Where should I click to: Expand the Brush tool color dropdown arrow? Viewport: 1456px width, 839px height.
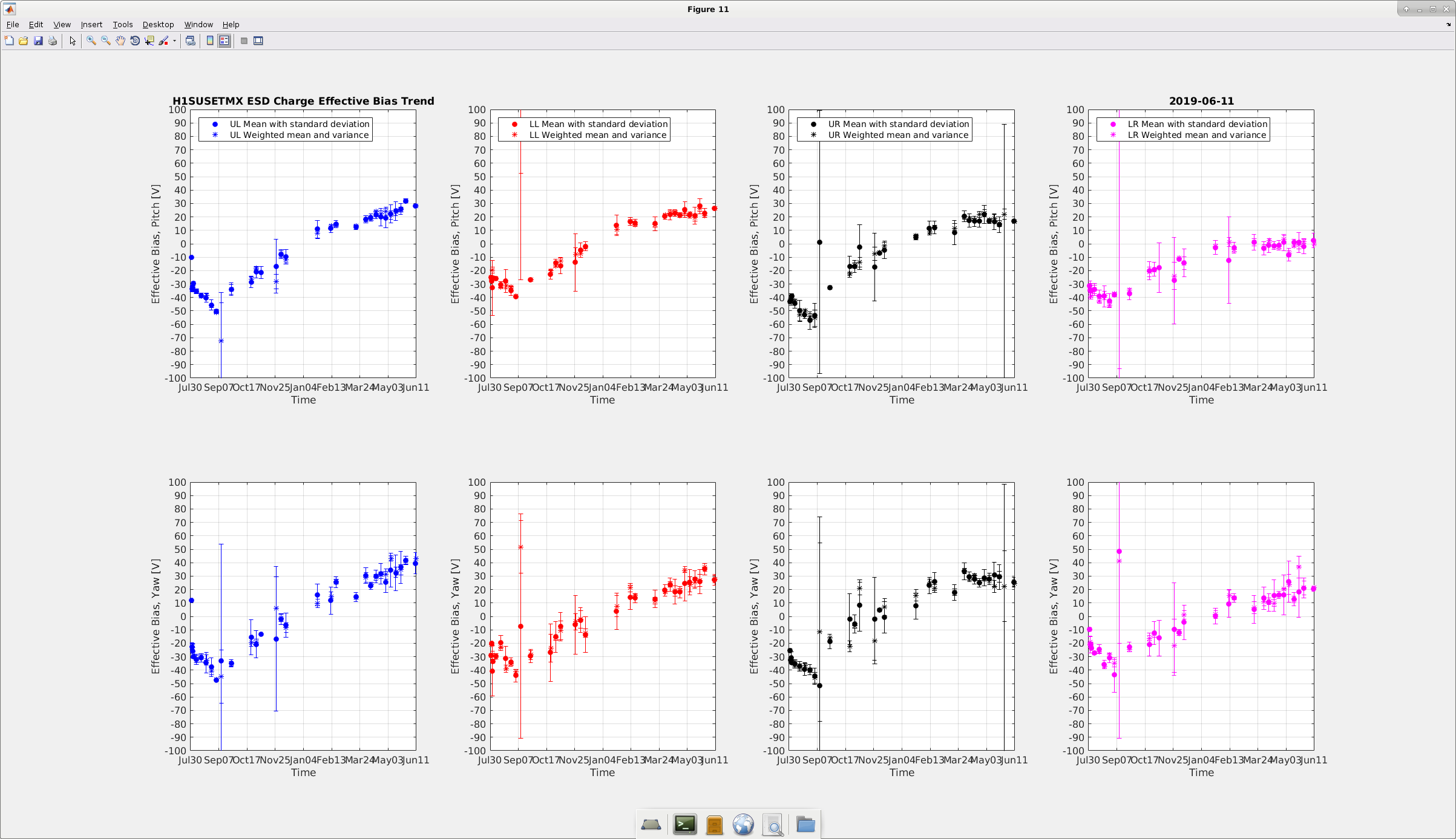(x=174, y=41)
